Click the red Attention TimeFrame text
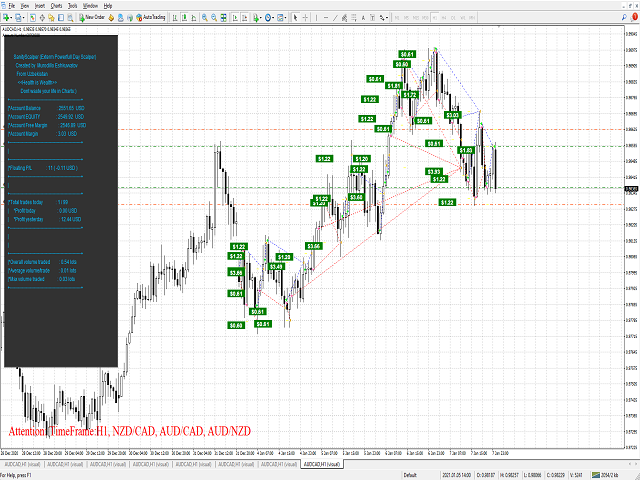Image resolution: width=640 pixels, height=480 pixels. coord(130,431)
